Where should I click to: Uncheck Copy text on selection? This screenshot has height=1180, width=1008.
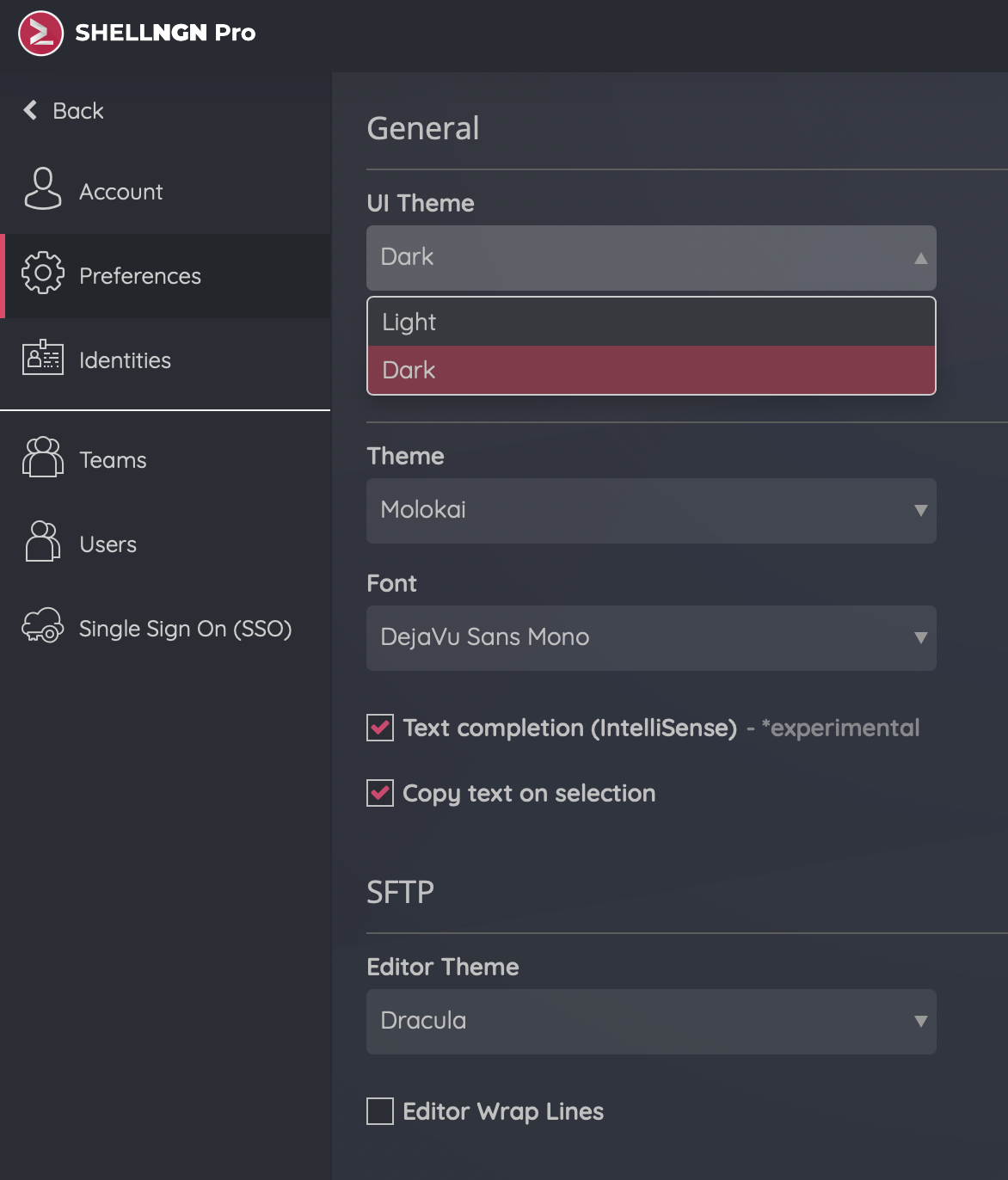pos(380,793)
